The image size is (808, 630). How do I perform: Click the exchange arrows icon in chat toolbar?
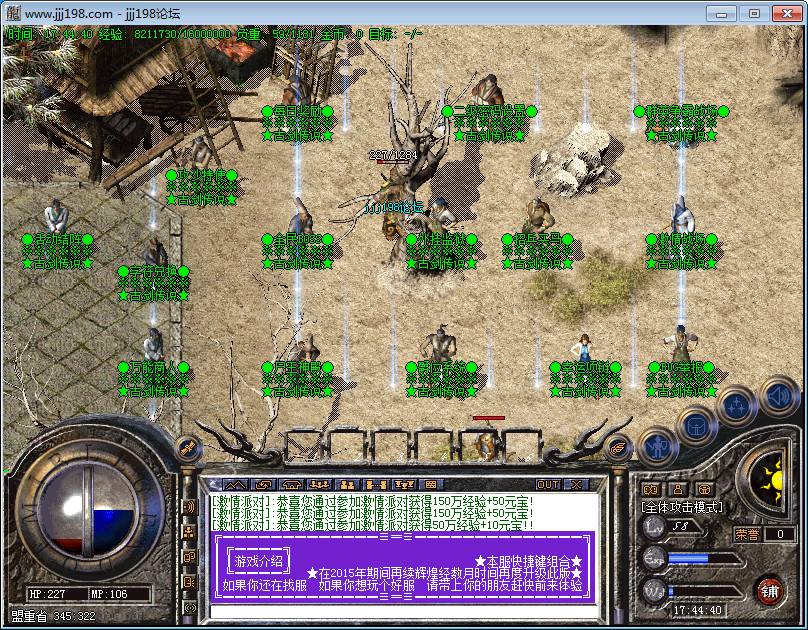click(x=263, y=484)
